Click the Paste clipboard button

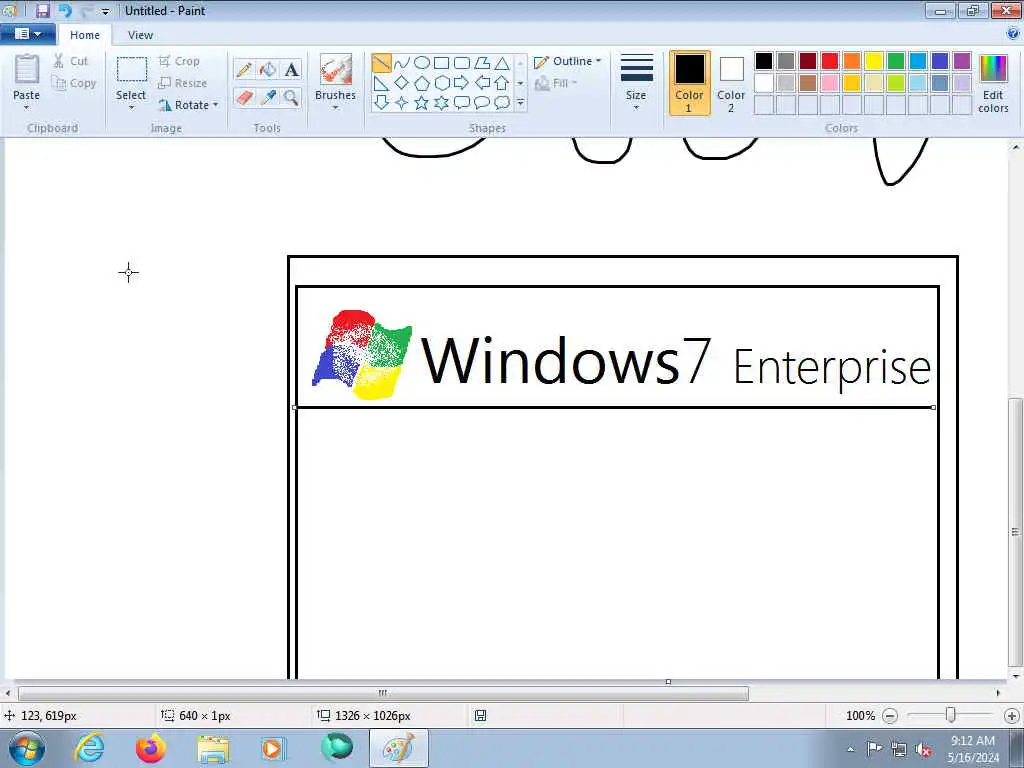[x=27, y=76]
